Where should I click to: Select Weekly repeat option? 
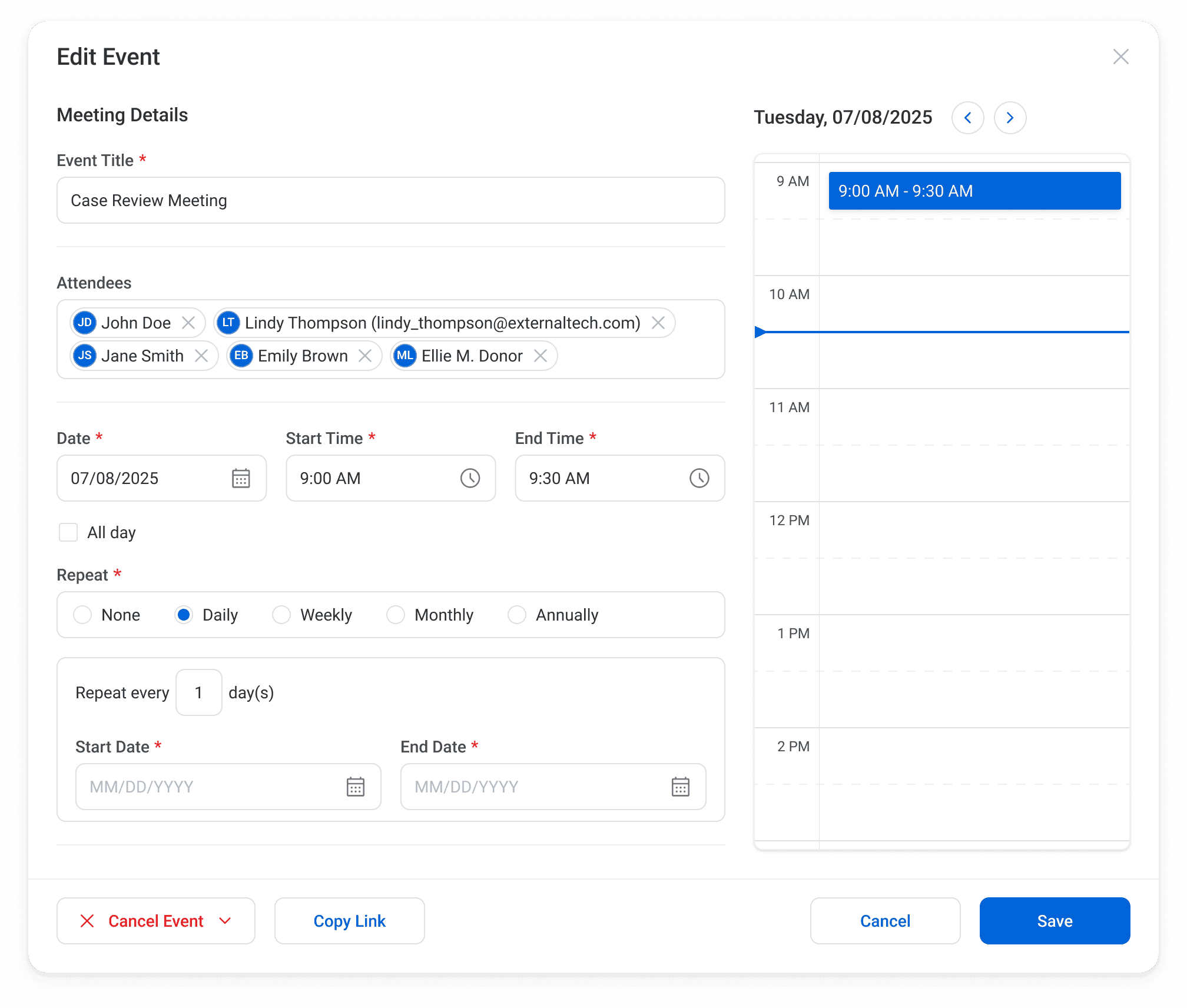tap(281, 615)
